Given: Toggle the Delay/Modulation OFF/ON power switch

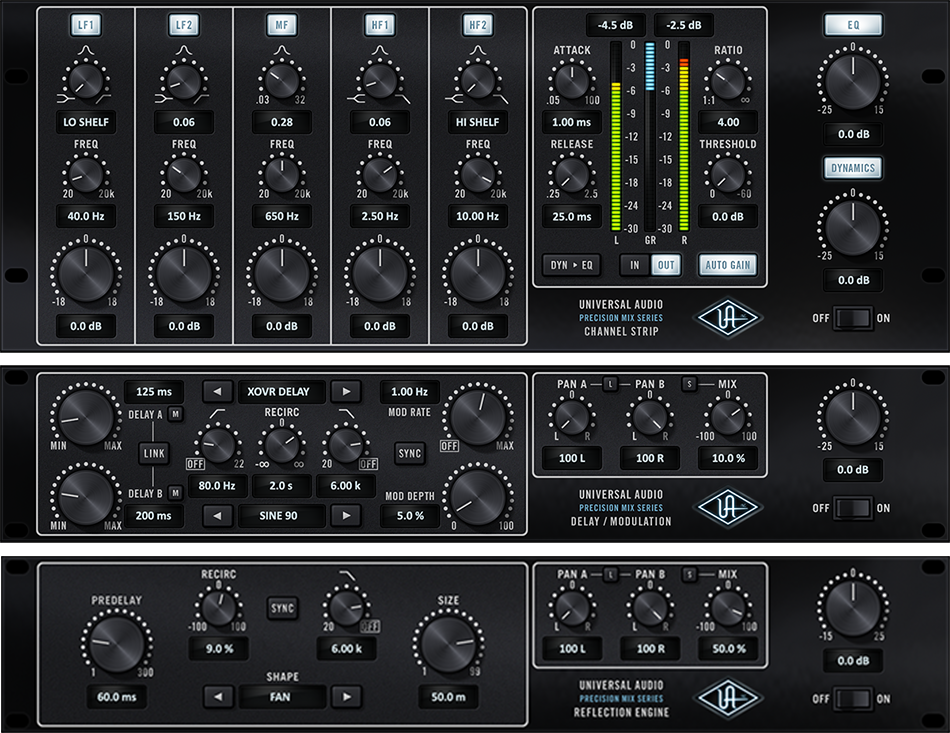Looking at the screenshot, I should click(852, 508).
